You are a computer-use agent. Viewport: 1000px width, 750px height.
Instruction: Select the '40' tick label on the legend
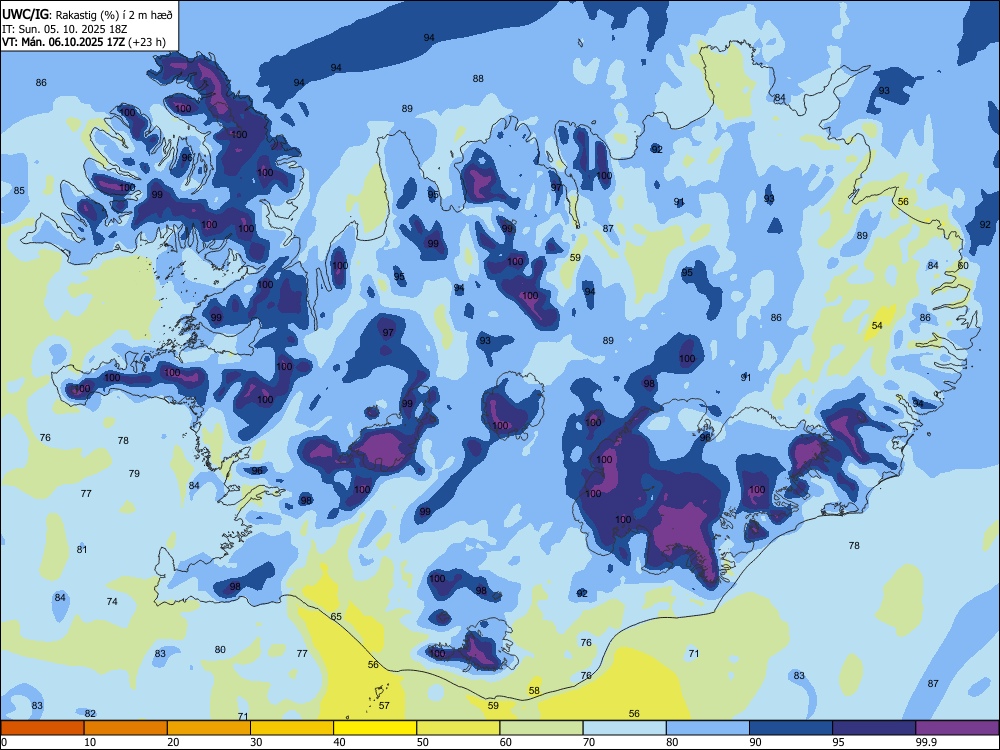pos(339,742)
